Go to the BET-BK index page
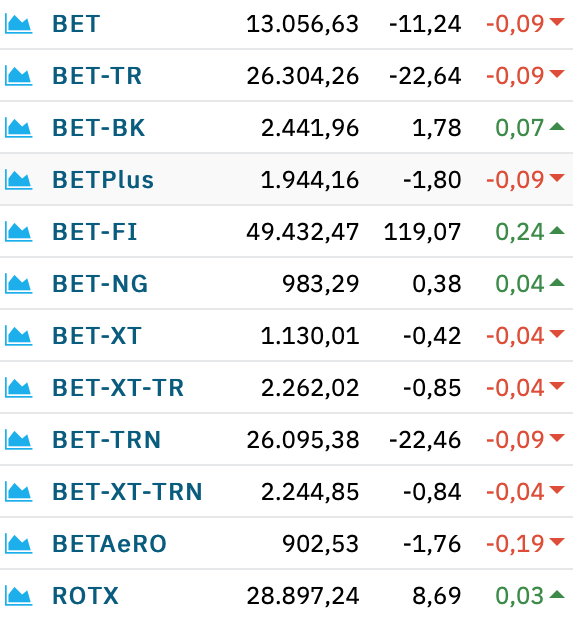Screen dimensions: 588x618 [x=99, y=128]
